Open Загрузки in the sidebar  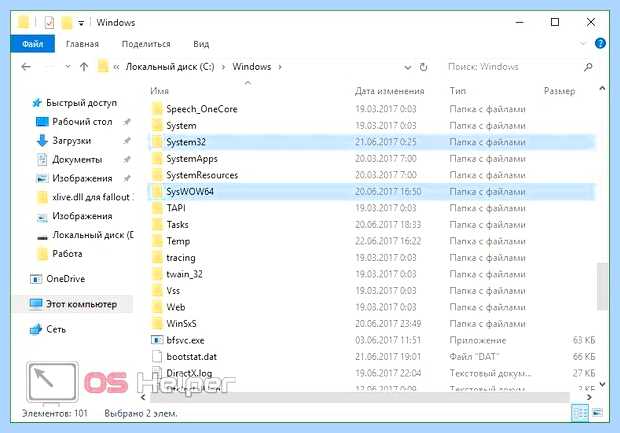72,141
